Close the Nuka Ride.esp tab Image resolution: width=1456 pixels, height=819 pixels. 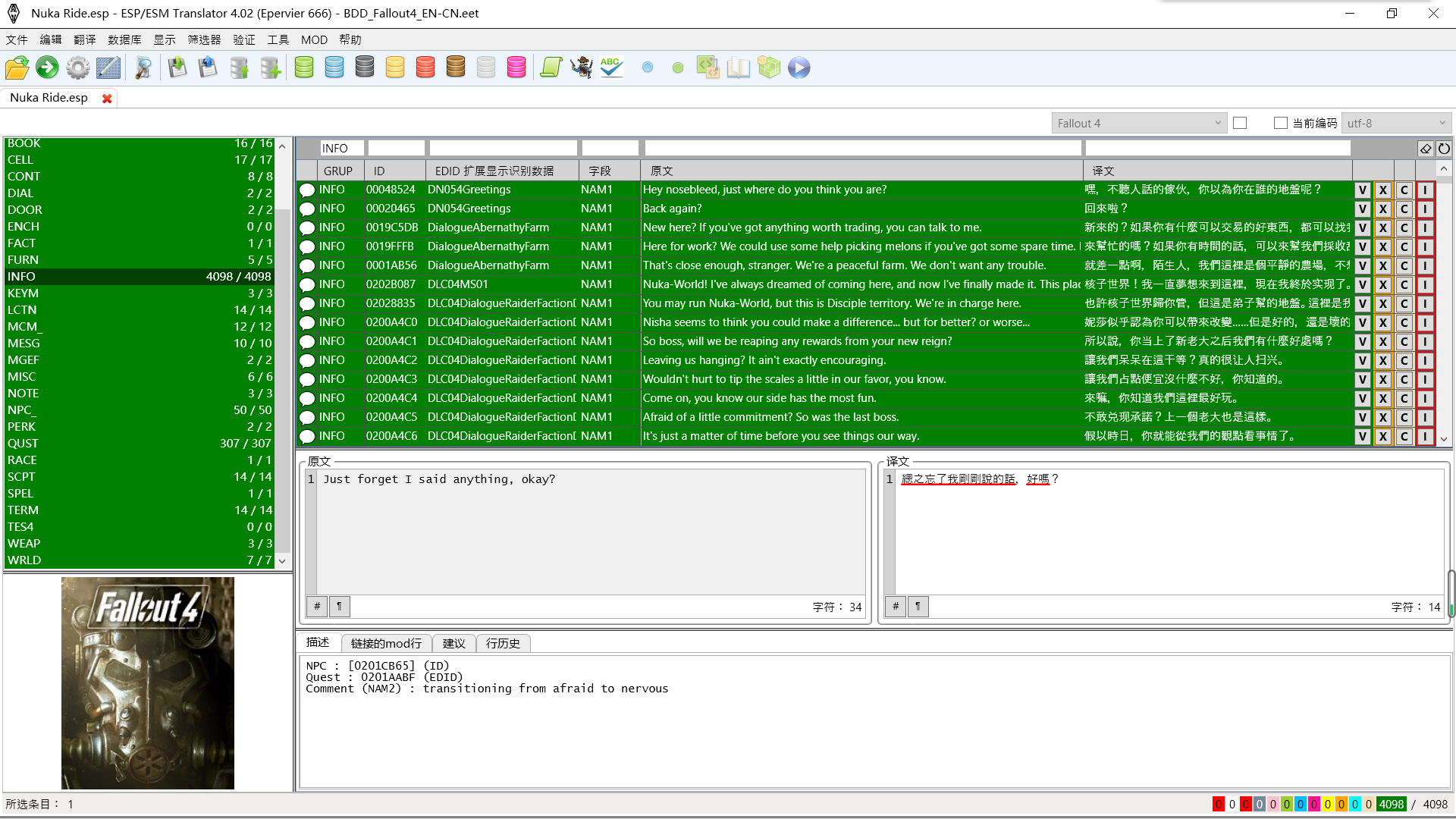(107, 99)
